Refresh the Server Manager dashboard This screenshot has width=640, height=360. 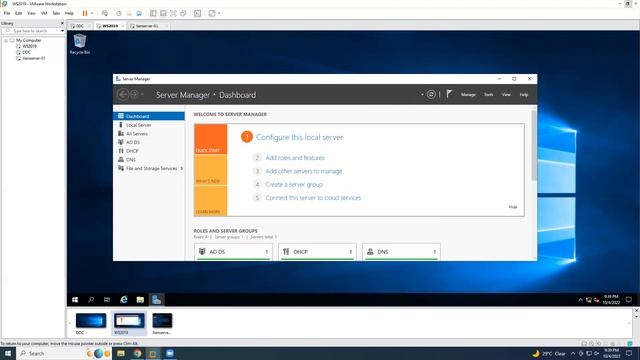[431, 95]
